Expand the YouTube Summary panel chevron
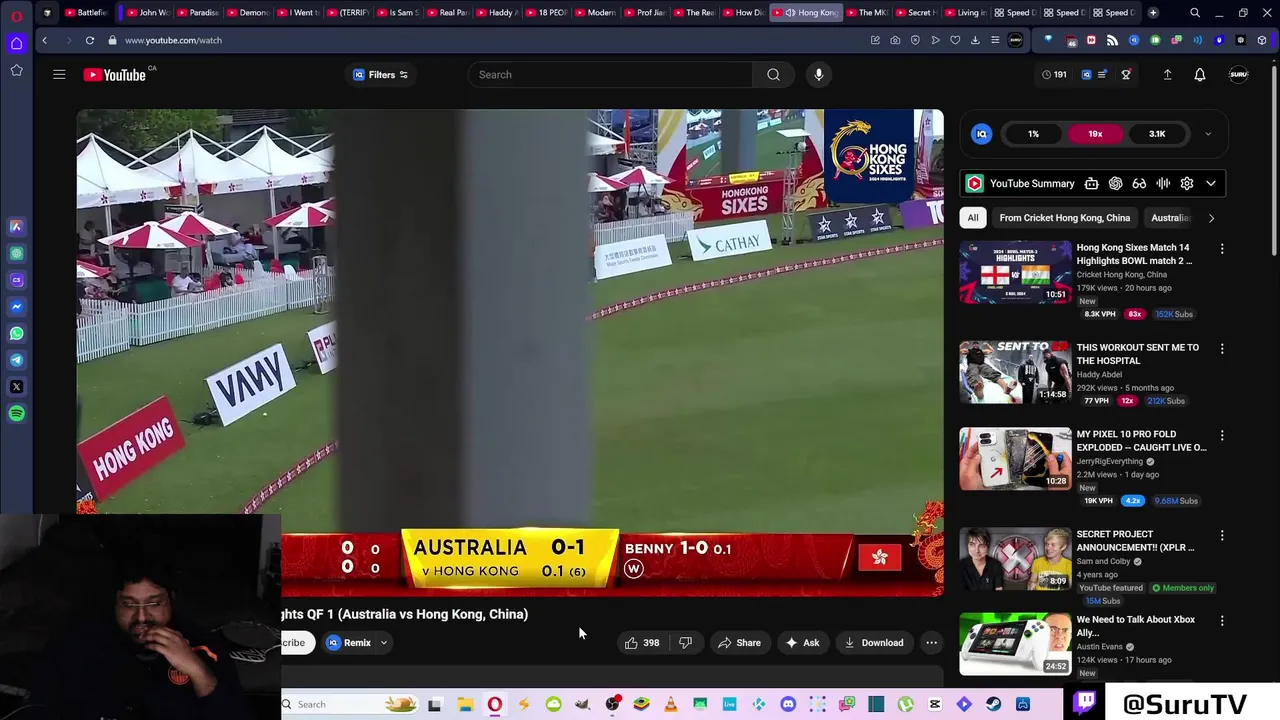Screen dimensions: 1280x720 click(1211, 183)
